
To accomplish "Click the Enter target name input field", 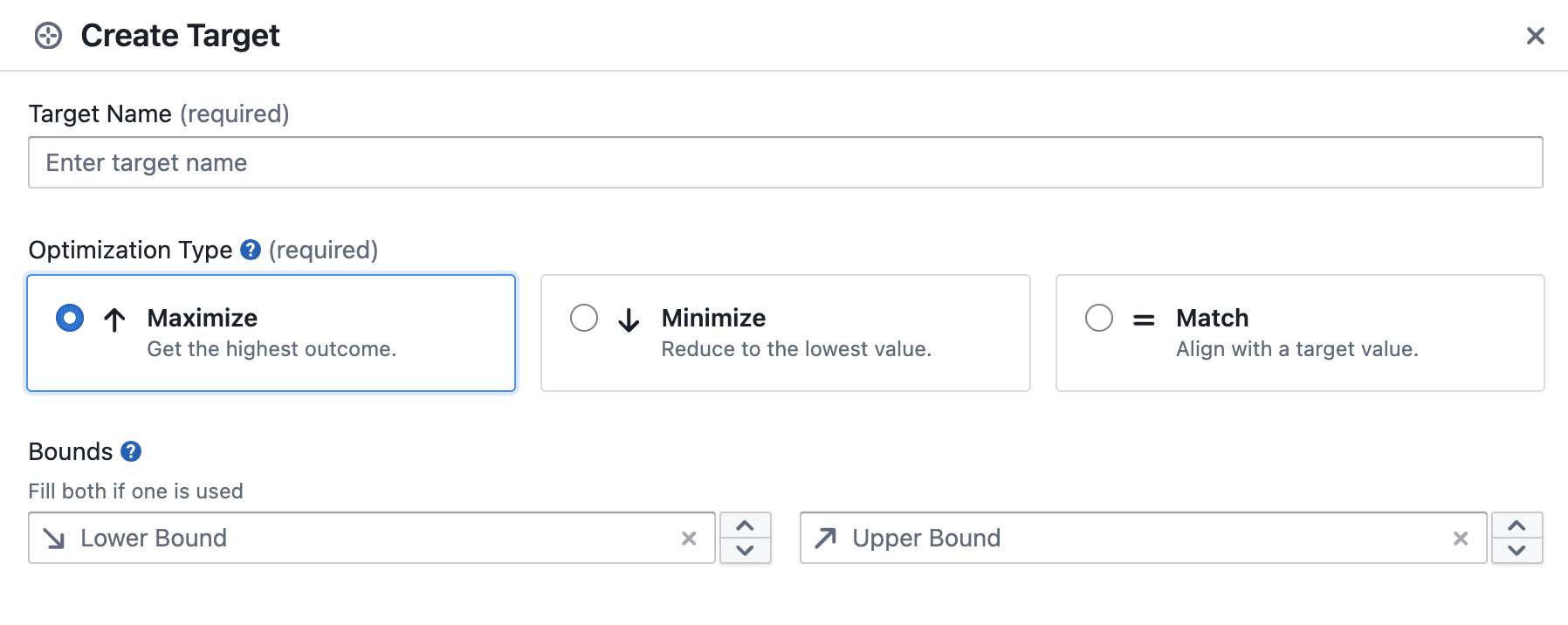I will click(x=784, y=162).
